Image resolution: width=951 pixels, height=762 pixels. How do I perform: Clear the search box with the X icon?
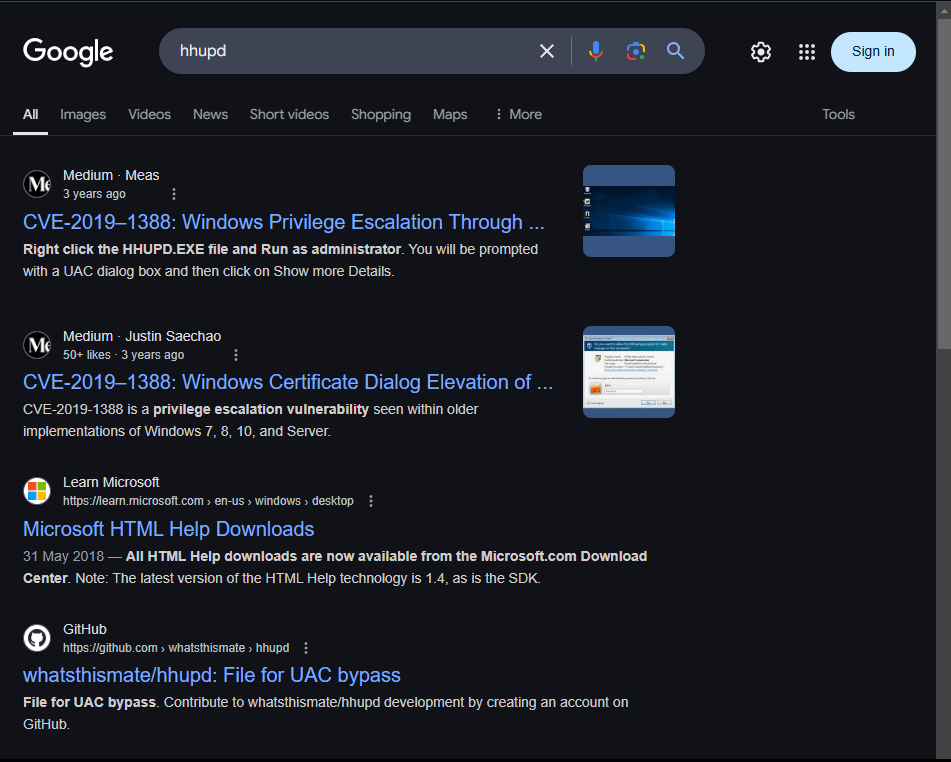547,51
